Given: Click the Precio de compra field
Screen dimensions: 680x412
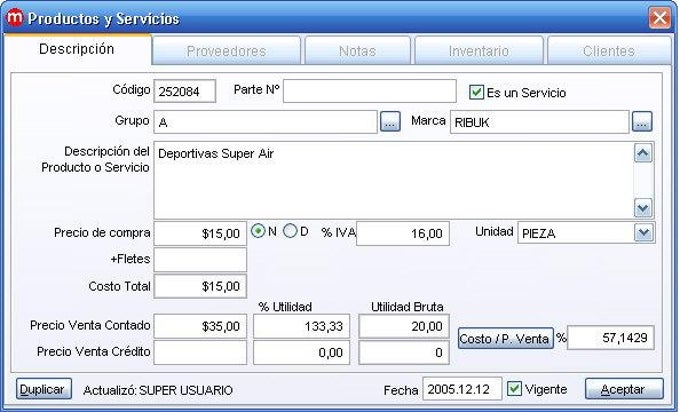Looking at the screenshot, I should [200, 233].
